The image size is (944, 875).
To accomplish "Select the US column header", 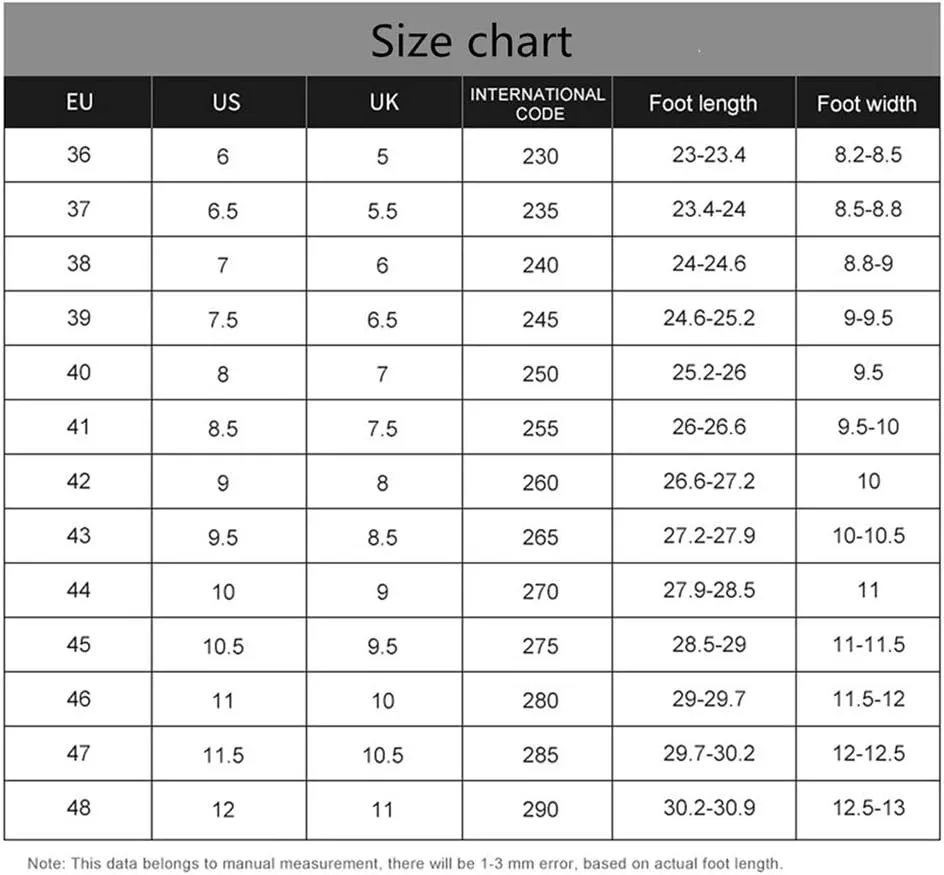I will [x=229, y=102].
